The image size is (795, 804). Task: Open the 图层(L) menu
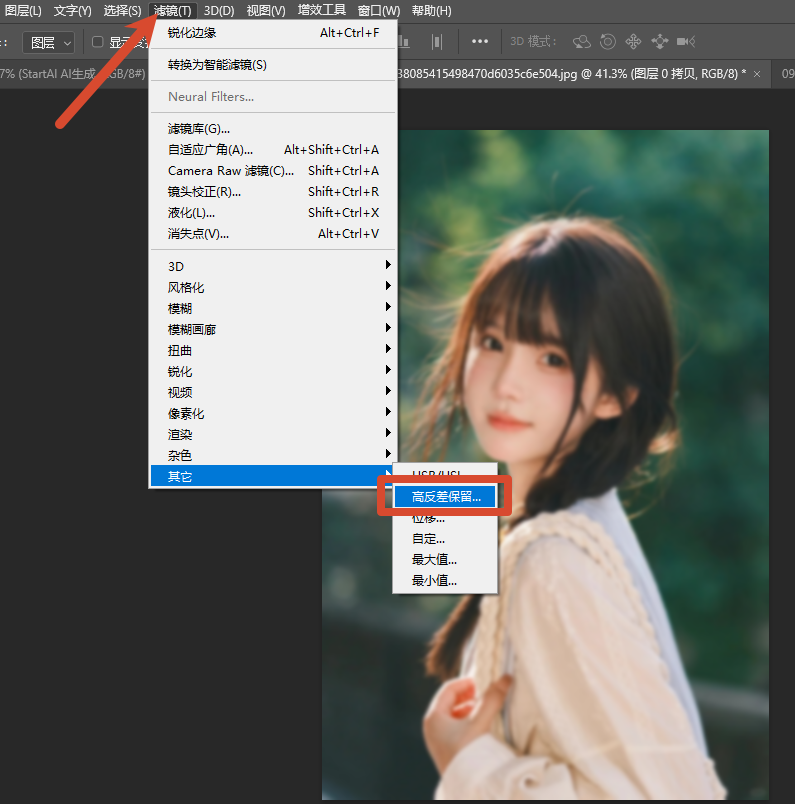[23, 11]
